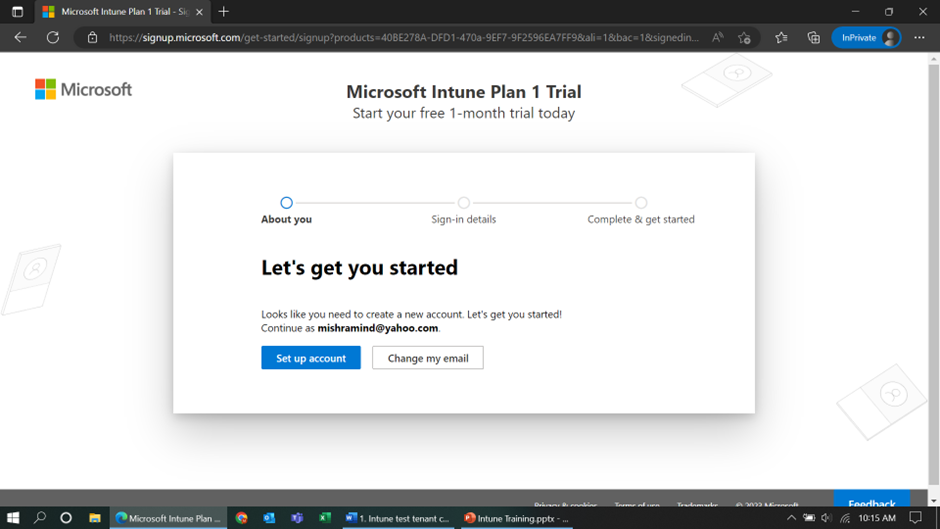Click the Set up account button
This screenshot has width=940, height=529.
pyautogui.click(x=311, y=357)
